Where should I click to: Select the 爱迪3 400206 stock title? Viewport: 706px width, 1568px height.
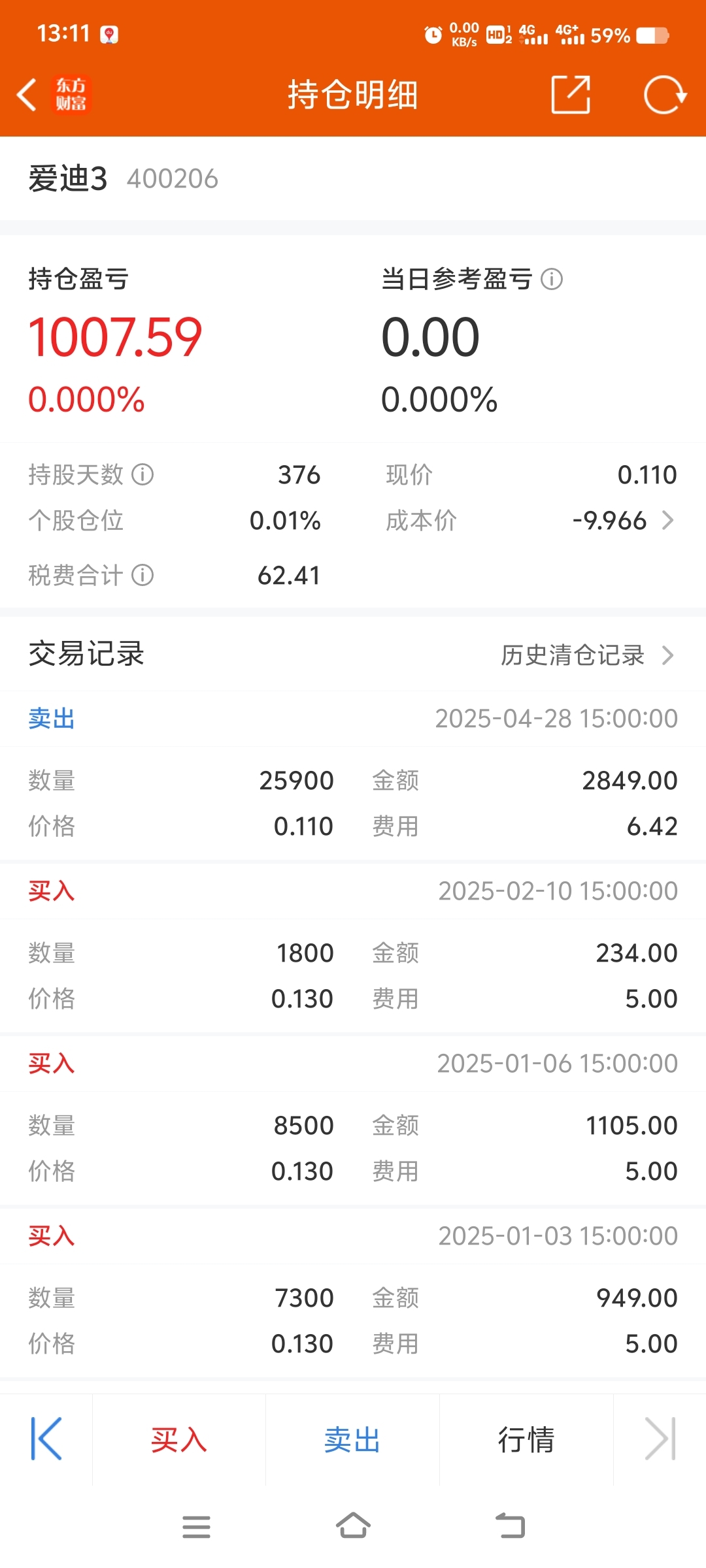[x=124, y=178]
